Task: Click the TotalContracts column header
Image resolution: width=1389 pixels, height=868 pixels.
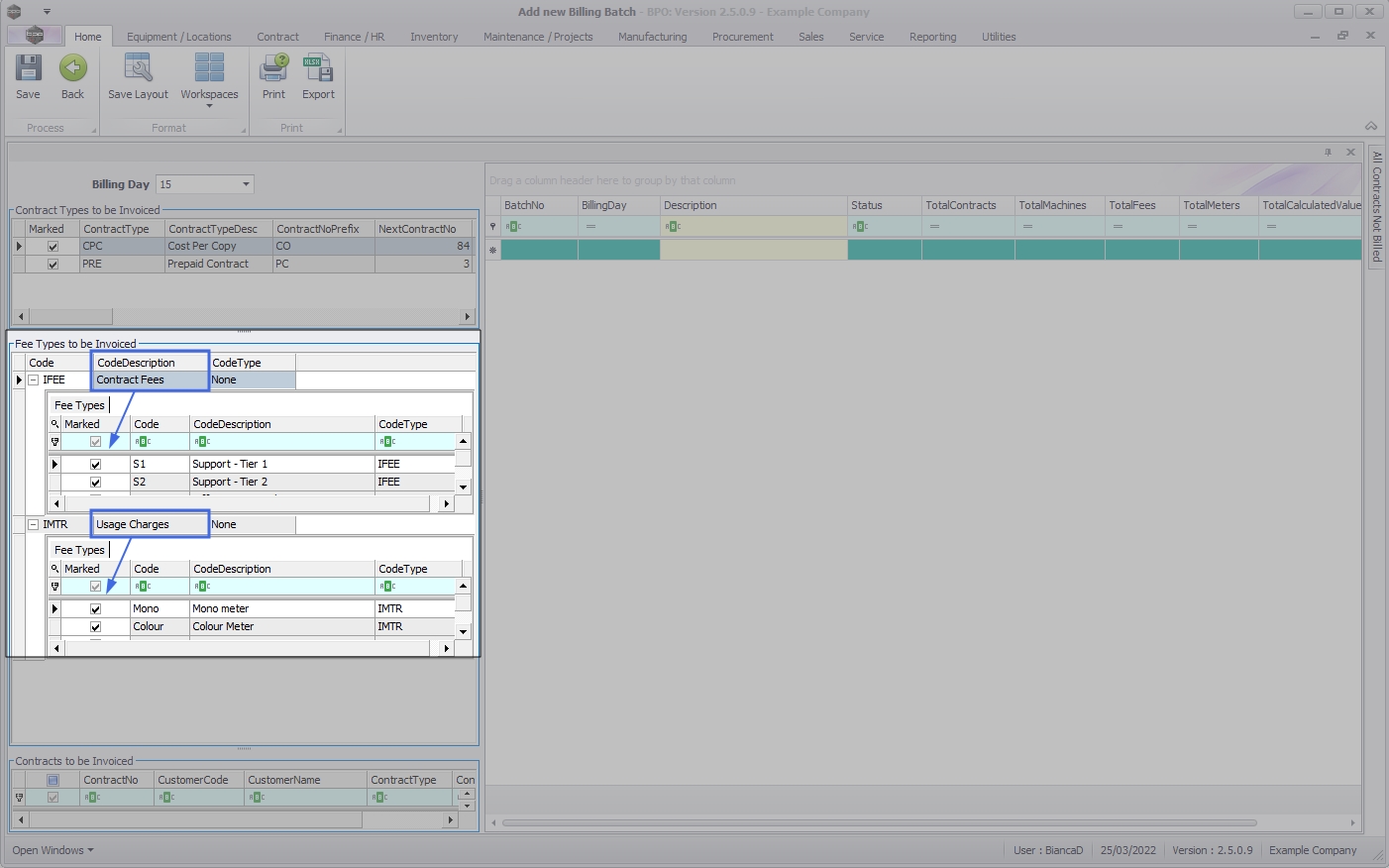Action: tap(961, 205)
